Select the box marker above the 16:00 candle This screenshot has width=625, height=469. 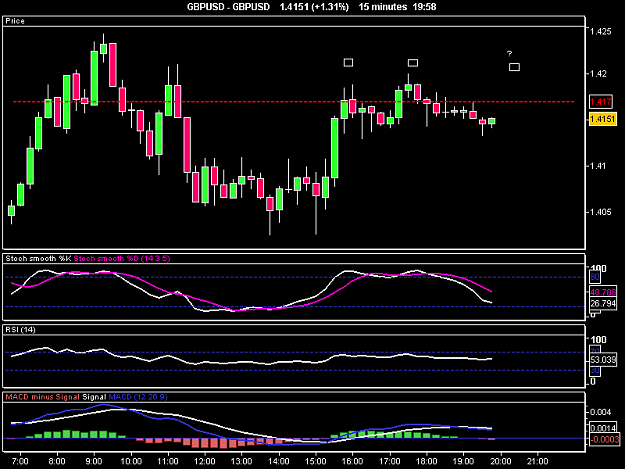tap(348, 63)
